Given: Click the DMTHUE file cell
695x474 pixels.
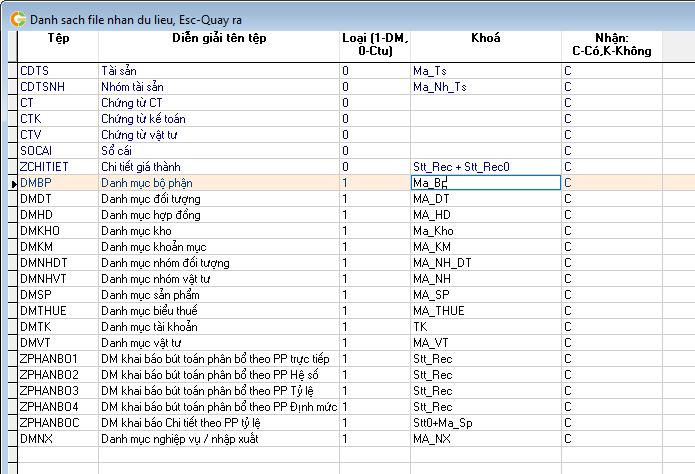Looking at the screenshot, I should coord(58,310).
